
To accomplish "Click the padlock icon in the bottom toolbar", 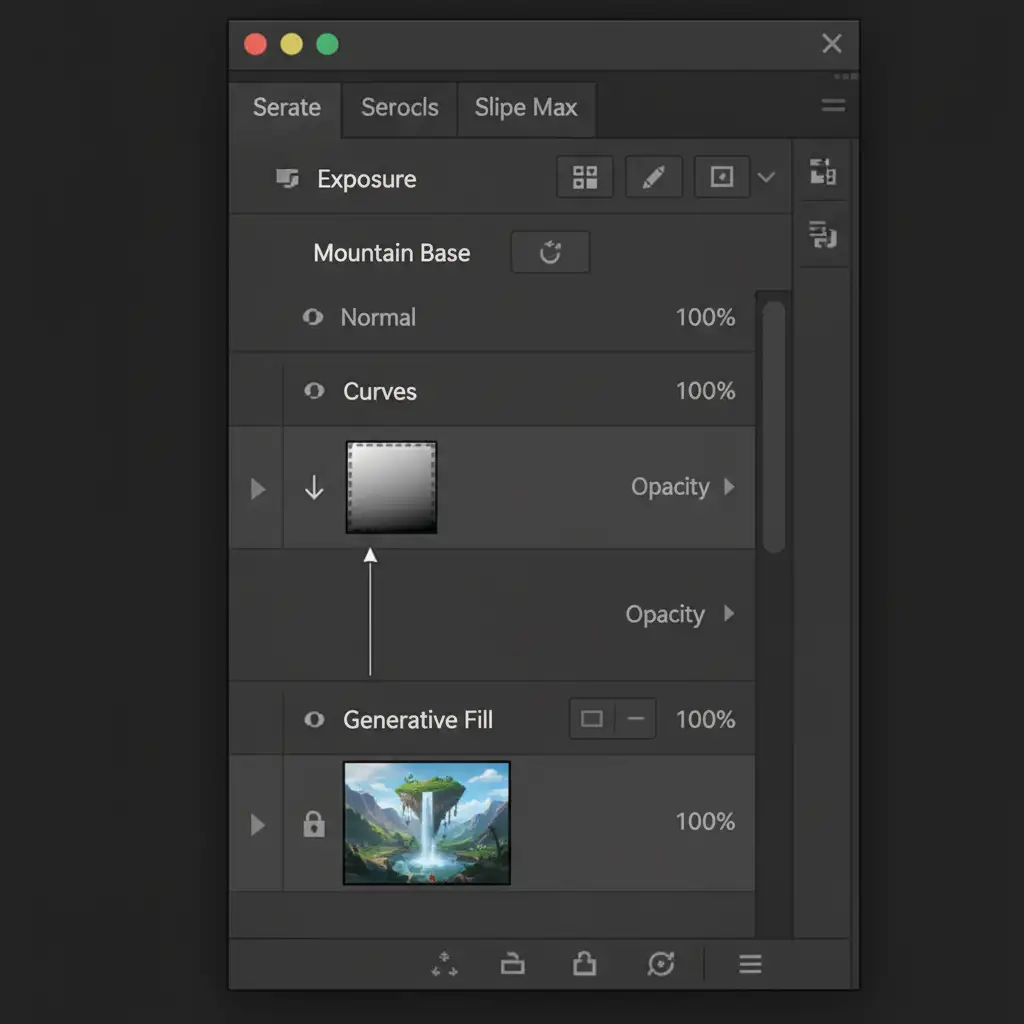I will click(x=584, y=964).
